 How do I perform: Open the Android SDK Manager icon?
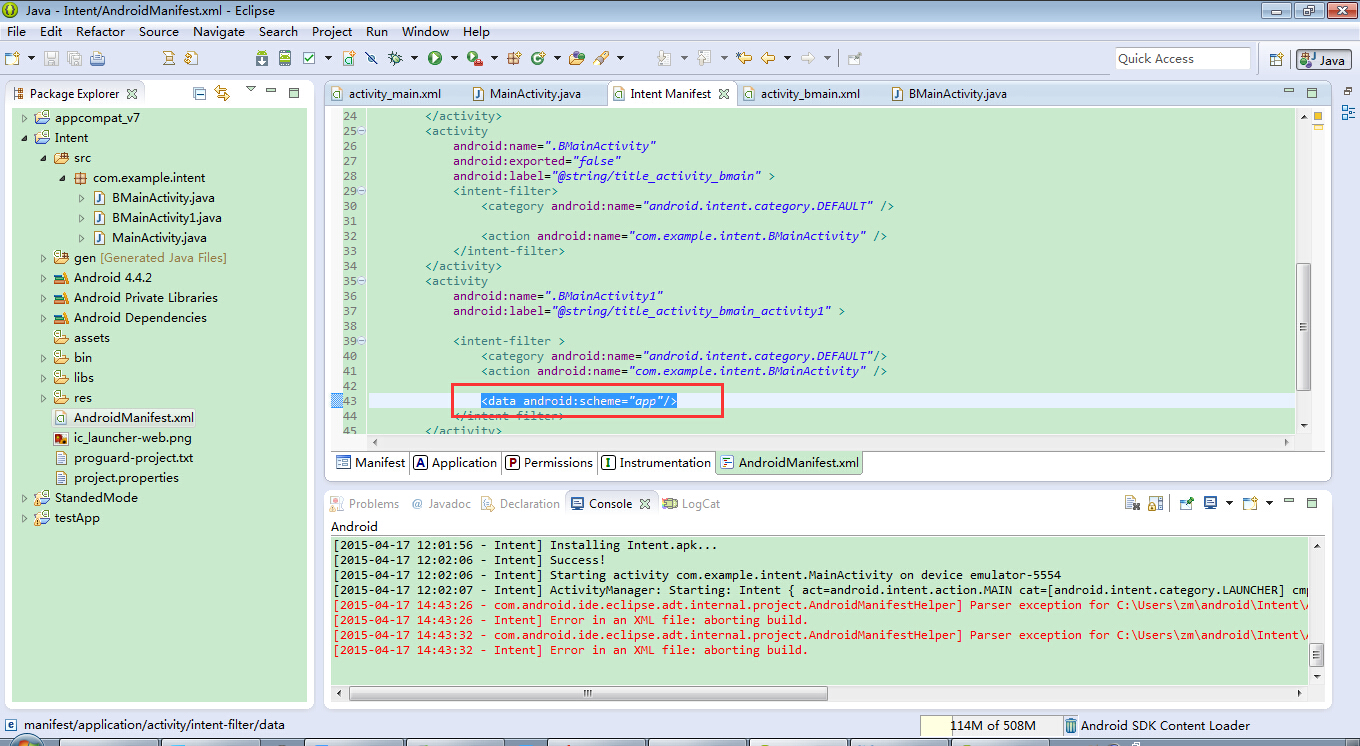[262, 58]
